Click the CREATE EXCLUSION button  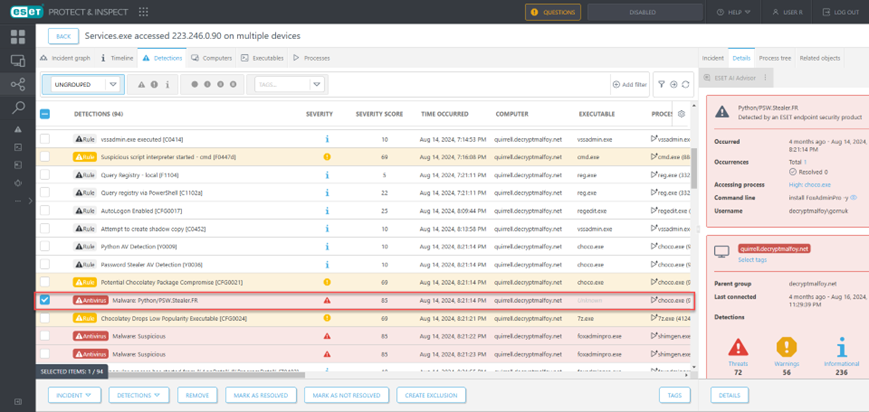tap(430, 395)
